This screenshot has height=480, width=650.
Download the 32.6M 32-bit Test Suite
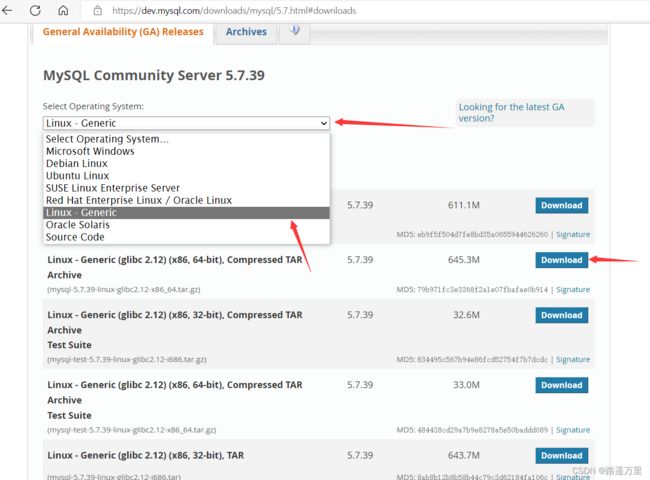(x=561, y=315)
